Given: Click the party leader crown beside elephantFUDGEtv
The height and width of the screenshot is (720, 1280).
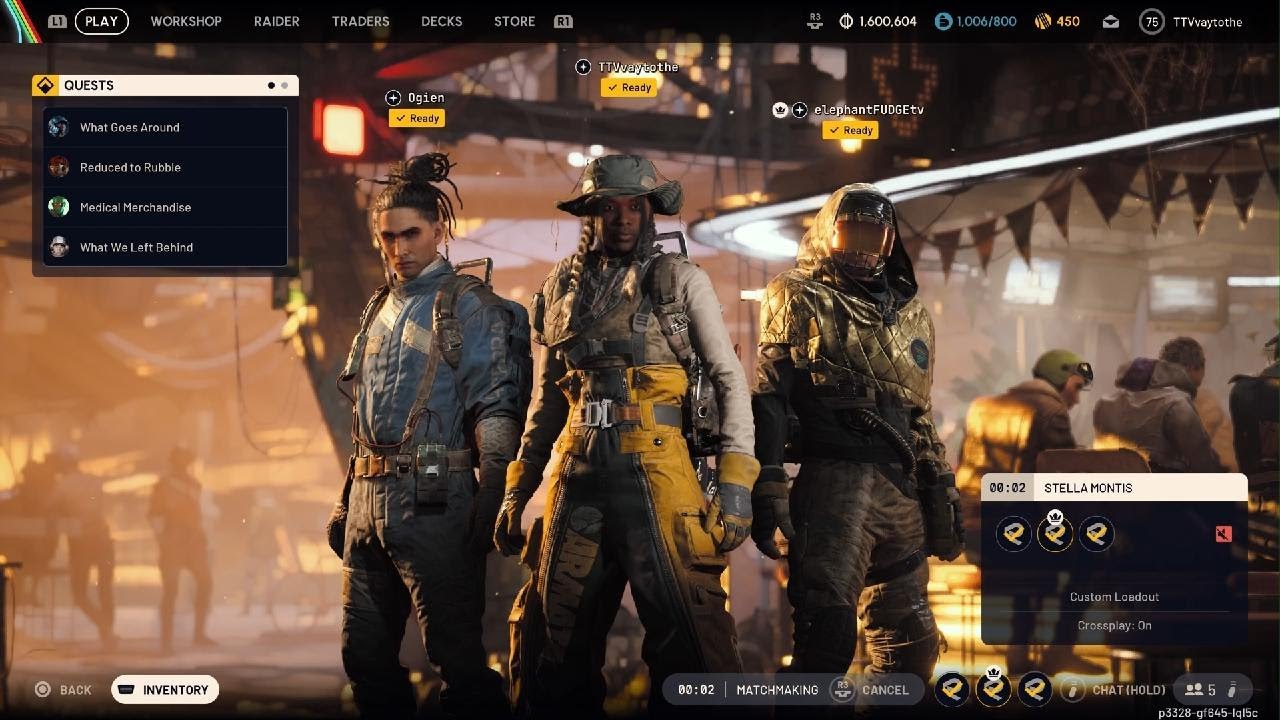Looking at the screenshot, I should point(781,110).
